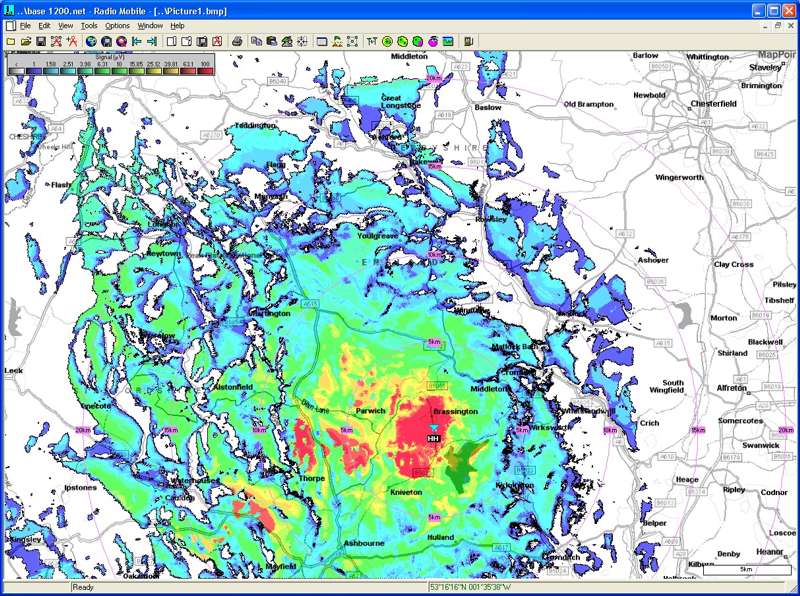800x596 pixels.
Task: Click the New networks folder icon
Action: click(11, 41)
